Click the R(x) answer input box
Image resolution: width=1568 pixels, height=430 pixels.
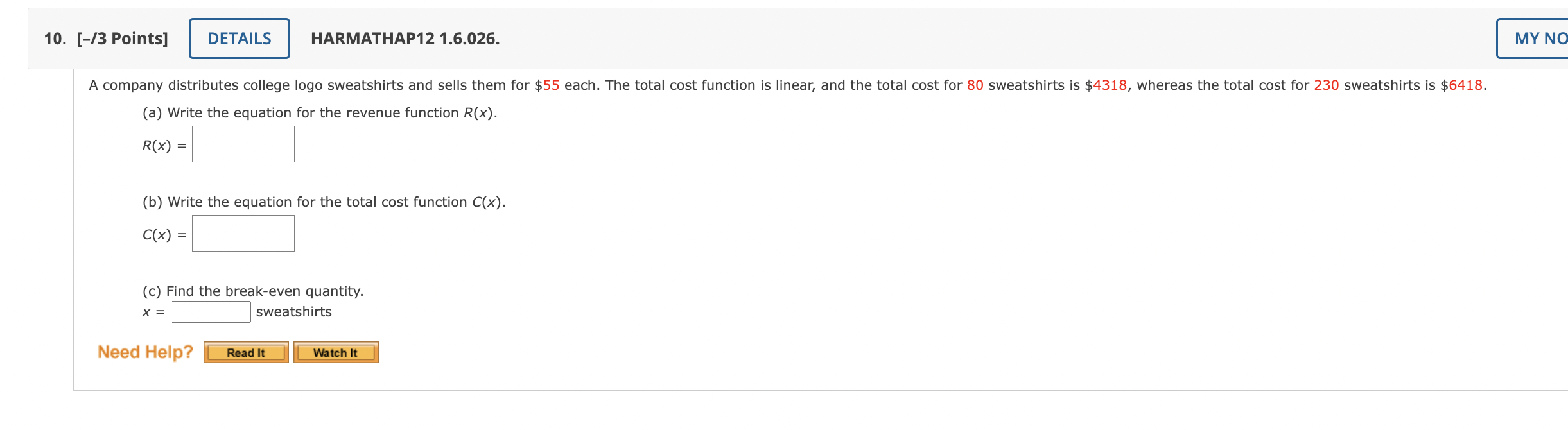[243, 144]
